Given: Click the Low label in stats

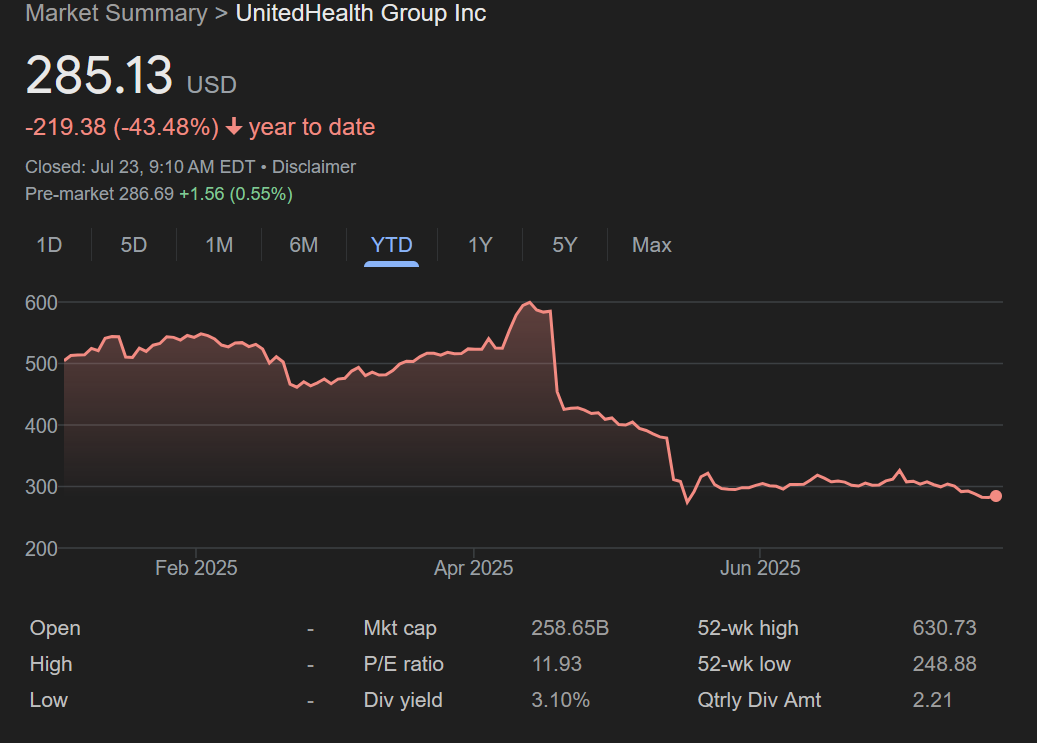Looking at the screenshot, I should [x=48, y=700].
